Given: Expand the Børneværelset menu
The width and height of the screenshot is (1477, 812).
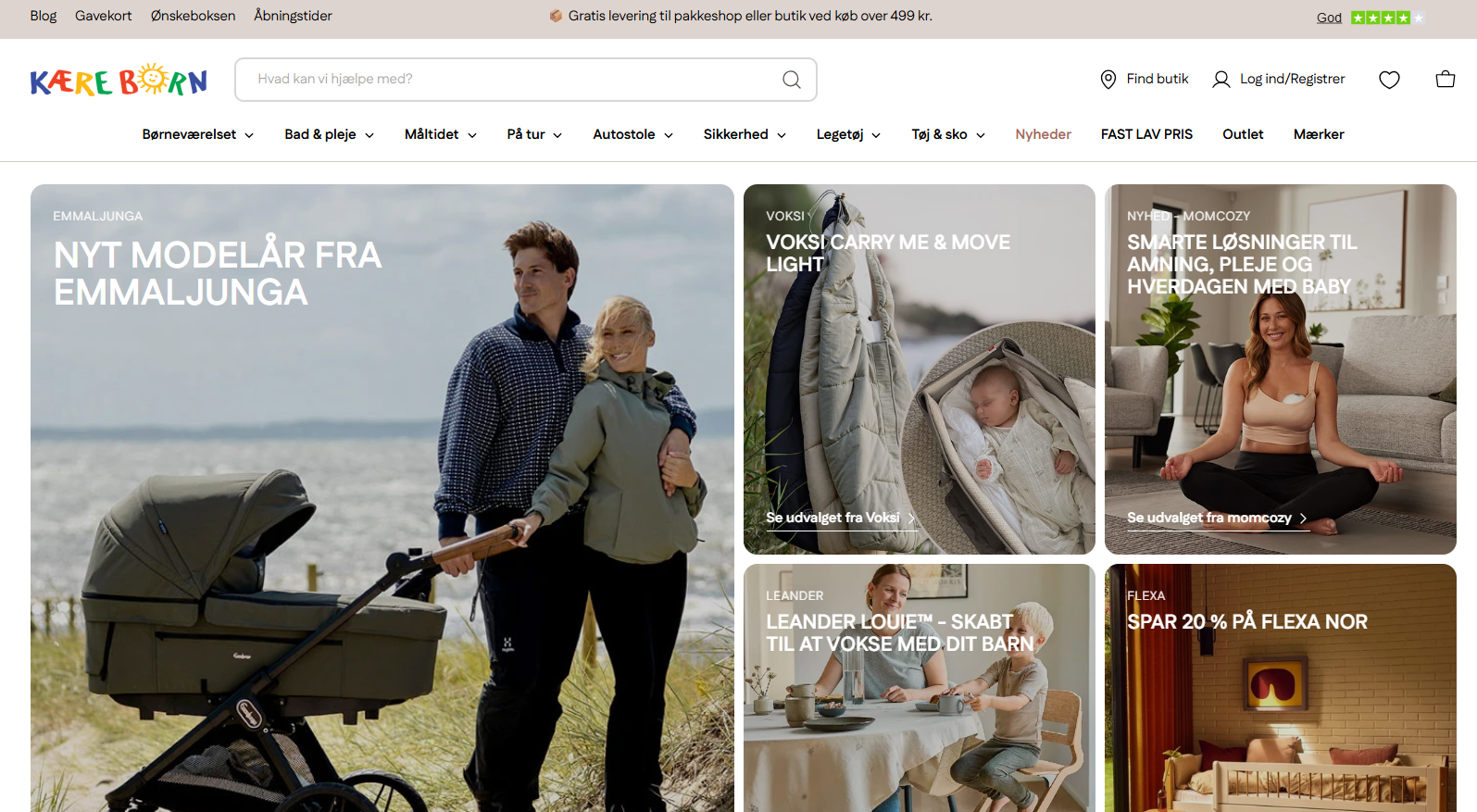Looking at the screenshot, I should (197, 134).
